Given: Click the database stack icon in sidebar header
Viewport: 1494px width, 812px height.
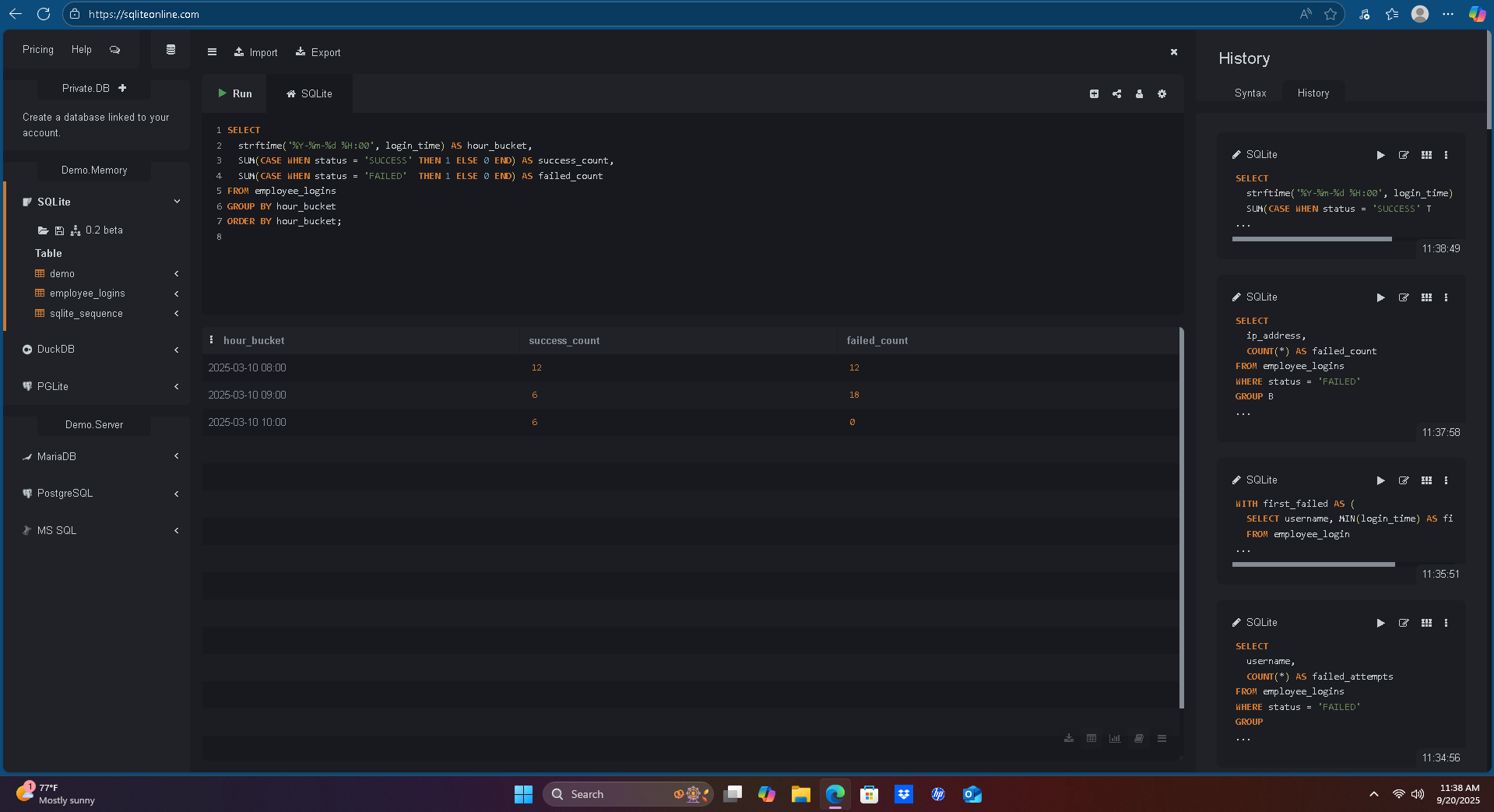Looking at the screenshot, I should [170, 50].
